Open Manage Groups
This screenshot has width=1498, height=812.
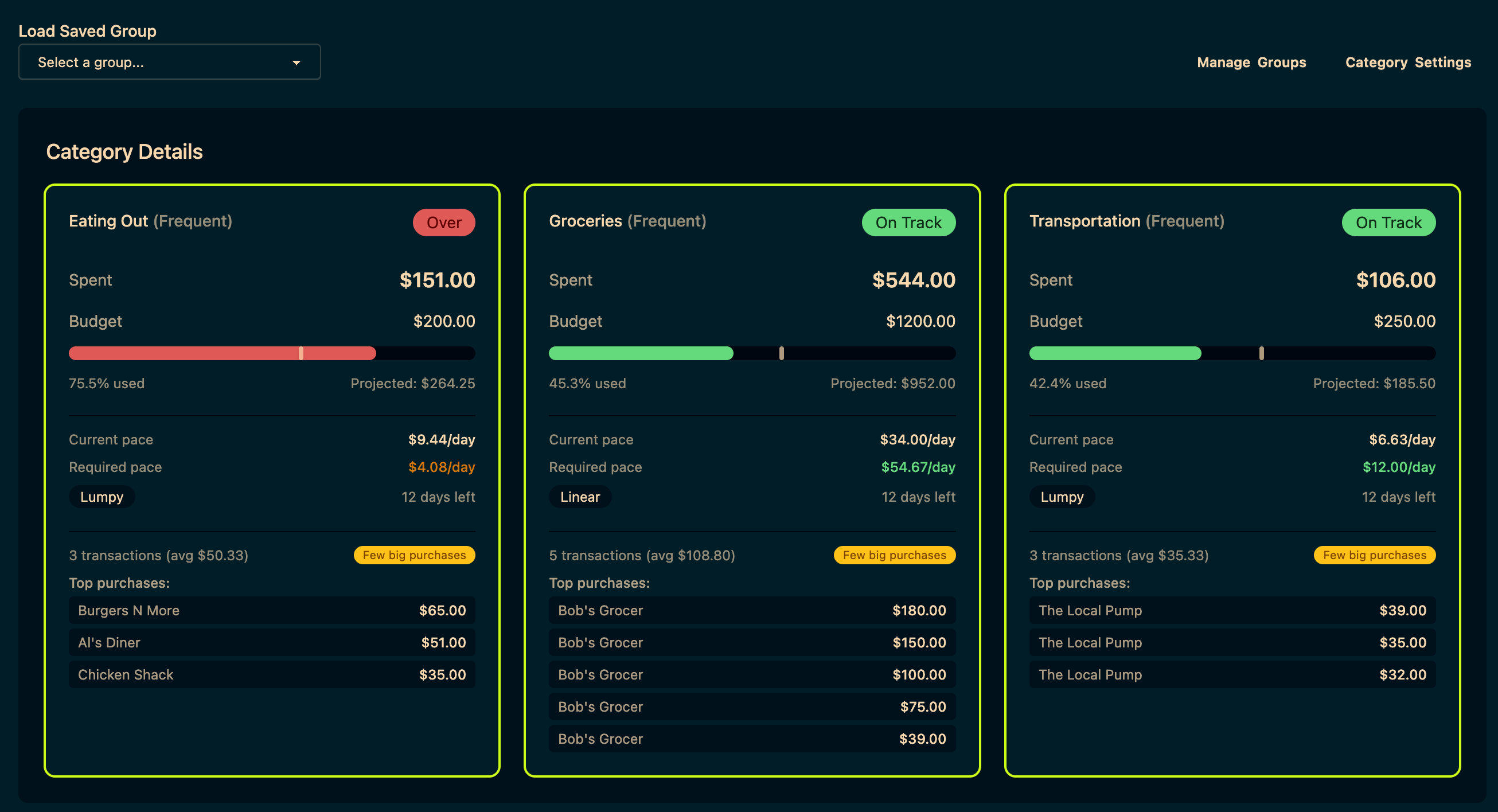1251,63
